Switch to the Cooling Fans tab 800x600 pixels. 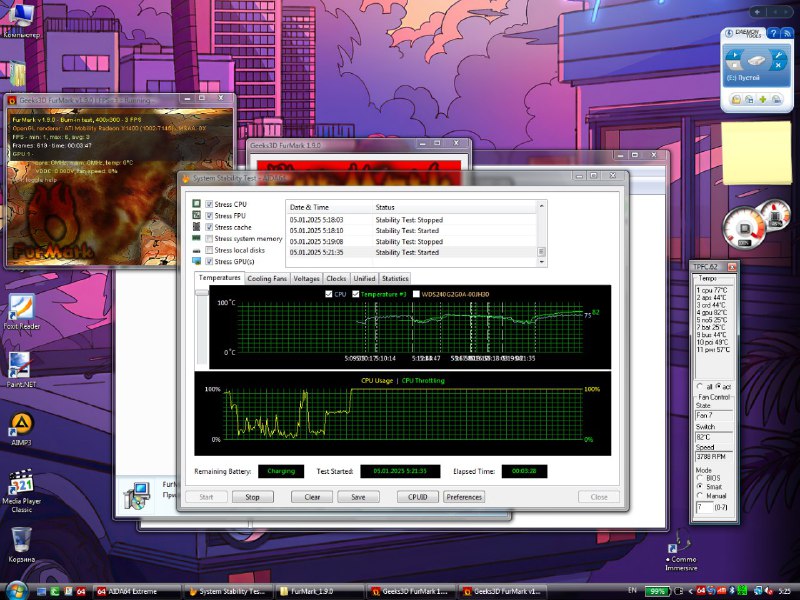(267, 279)
